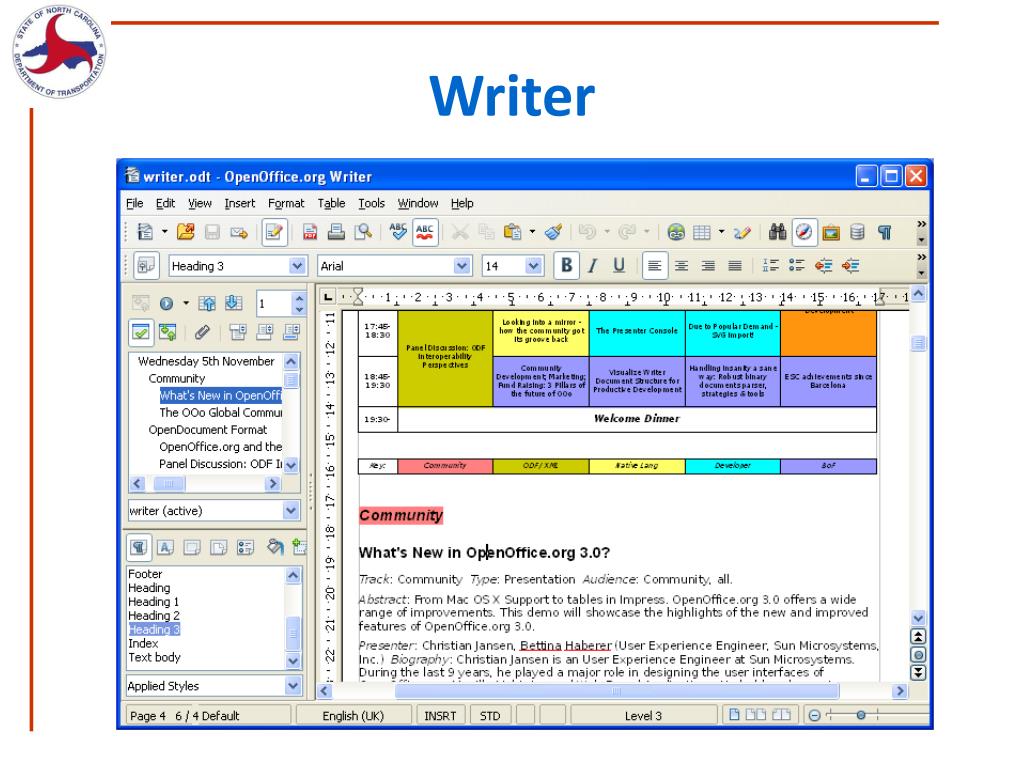Viewport: 1024px width, 768px height.
Task: Toggle Nonprinting Characters pilcrow icon
Action: click(885, 232)
